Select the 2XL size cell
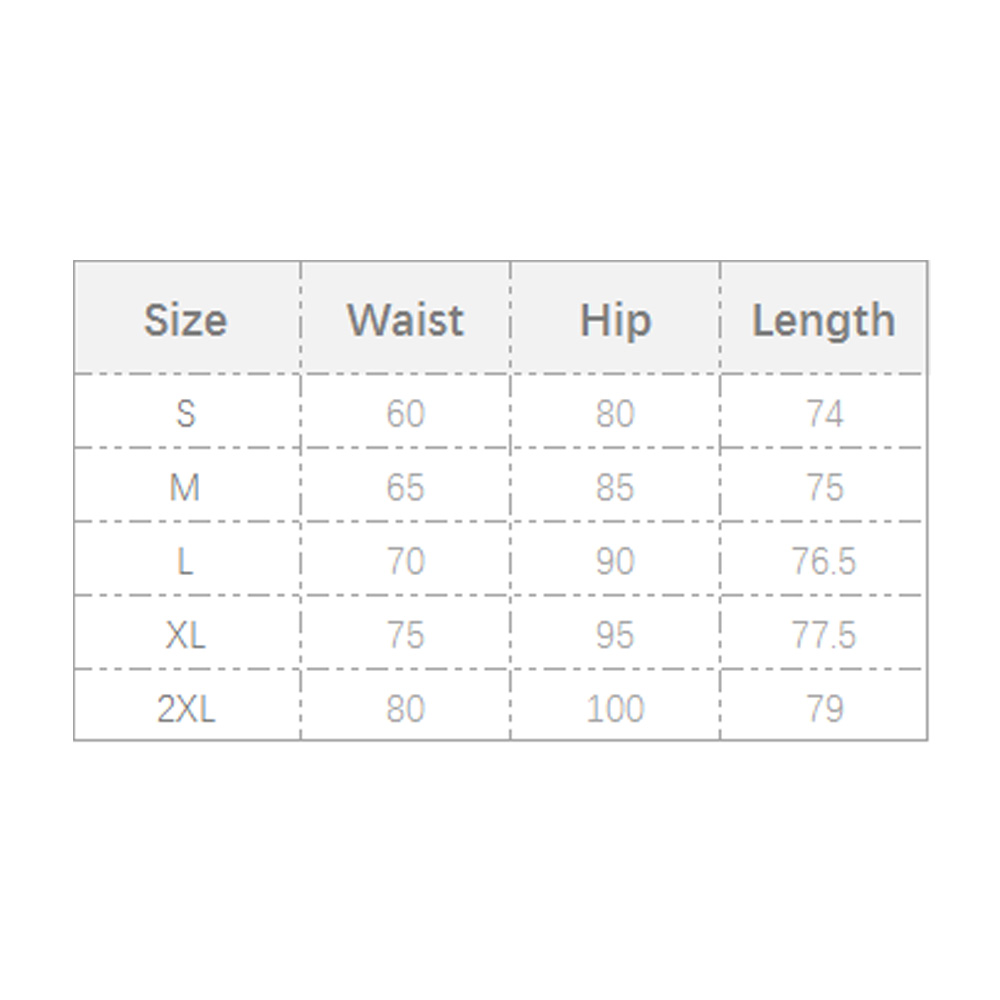 [x=185, y=709]
